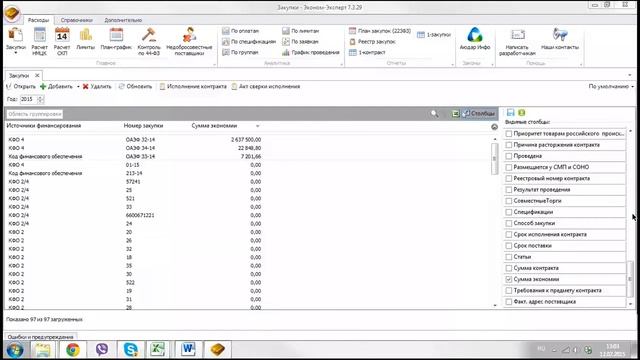Open the По умолчанию layout dropdown

click(x=611, y=87)
